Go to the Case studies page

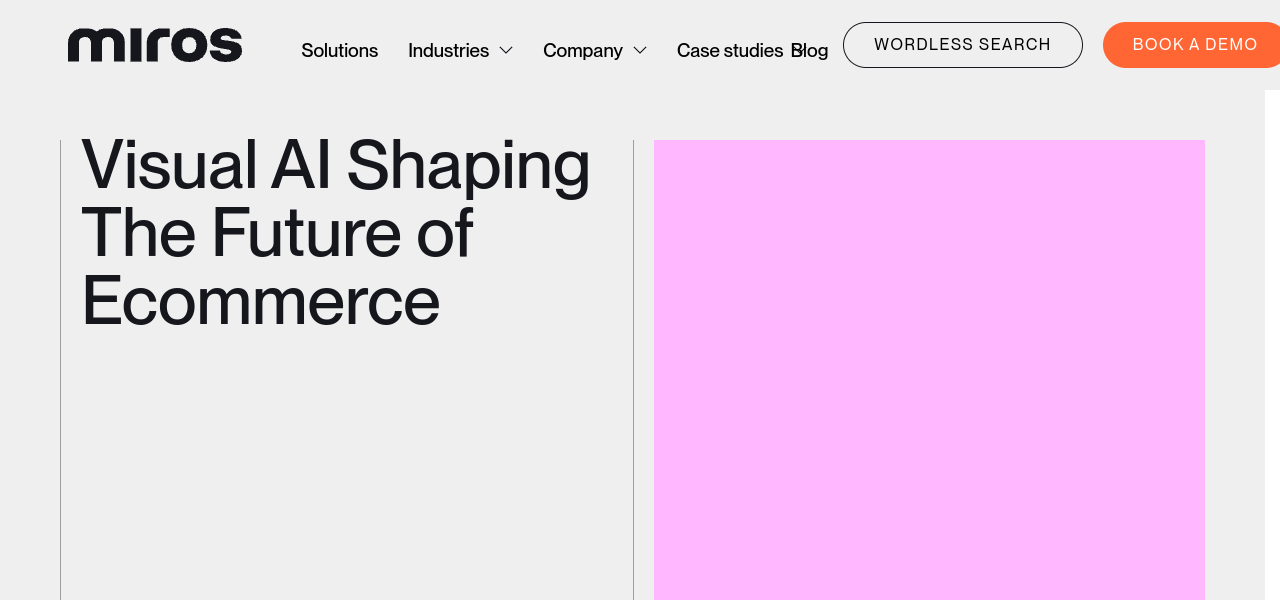(729, 50)
